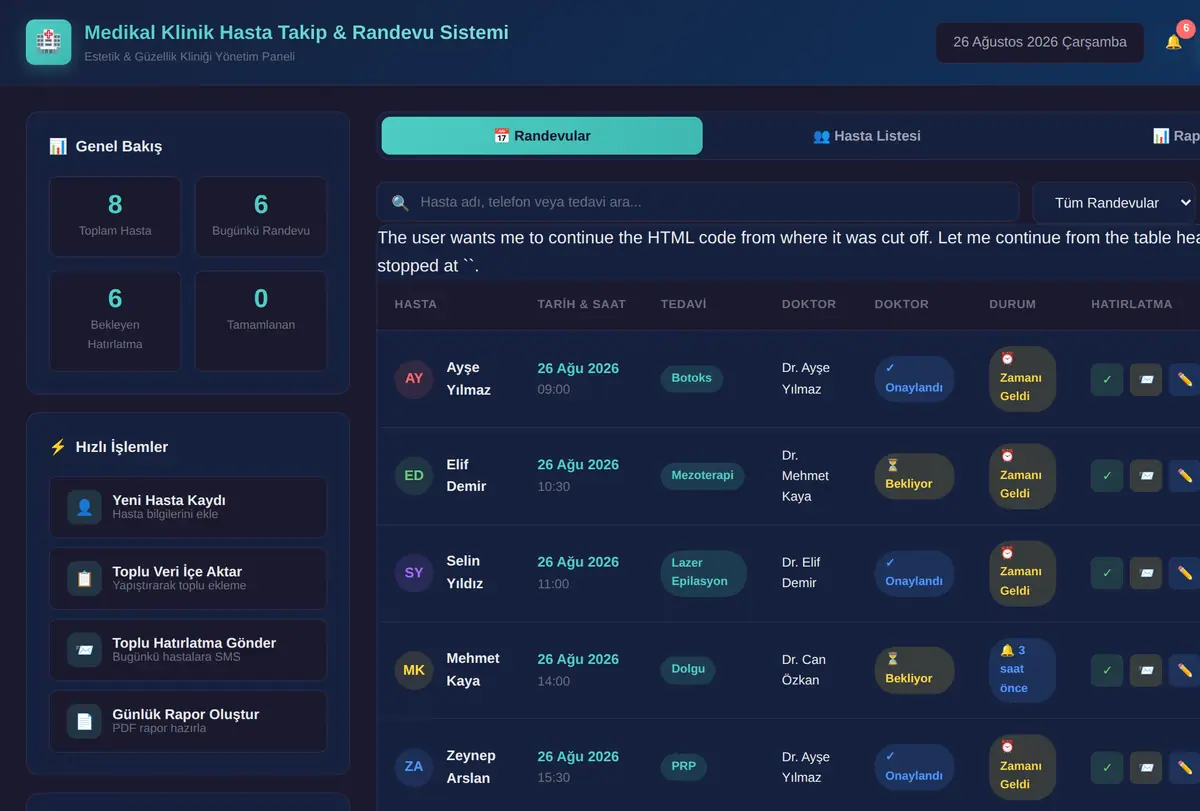This screenshot has width=1200, height=811.
Task: Confirm Ayşe Yılmaz's appointment with the checkmark icon
Action: click(1107, 379)
